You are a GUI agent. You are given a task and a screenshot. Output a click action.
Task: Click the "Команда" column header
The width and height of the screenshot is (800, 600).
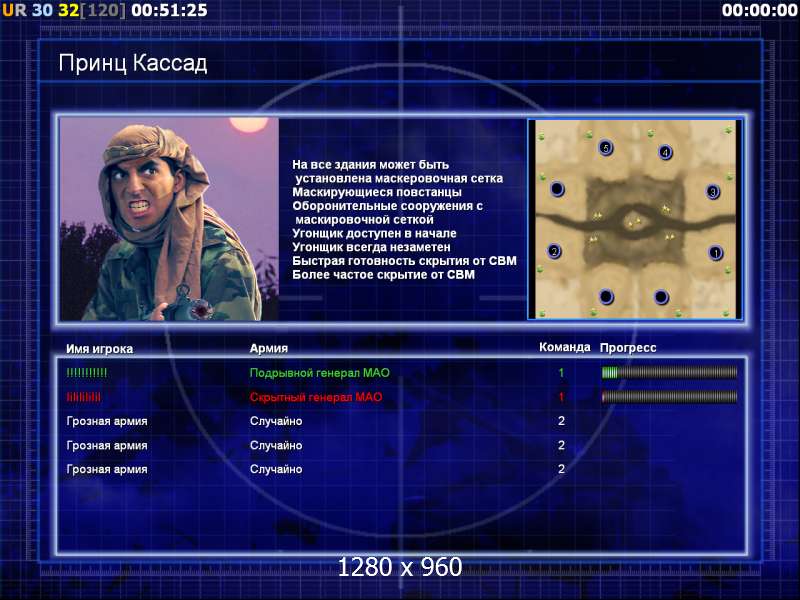[x=564, y=347]
